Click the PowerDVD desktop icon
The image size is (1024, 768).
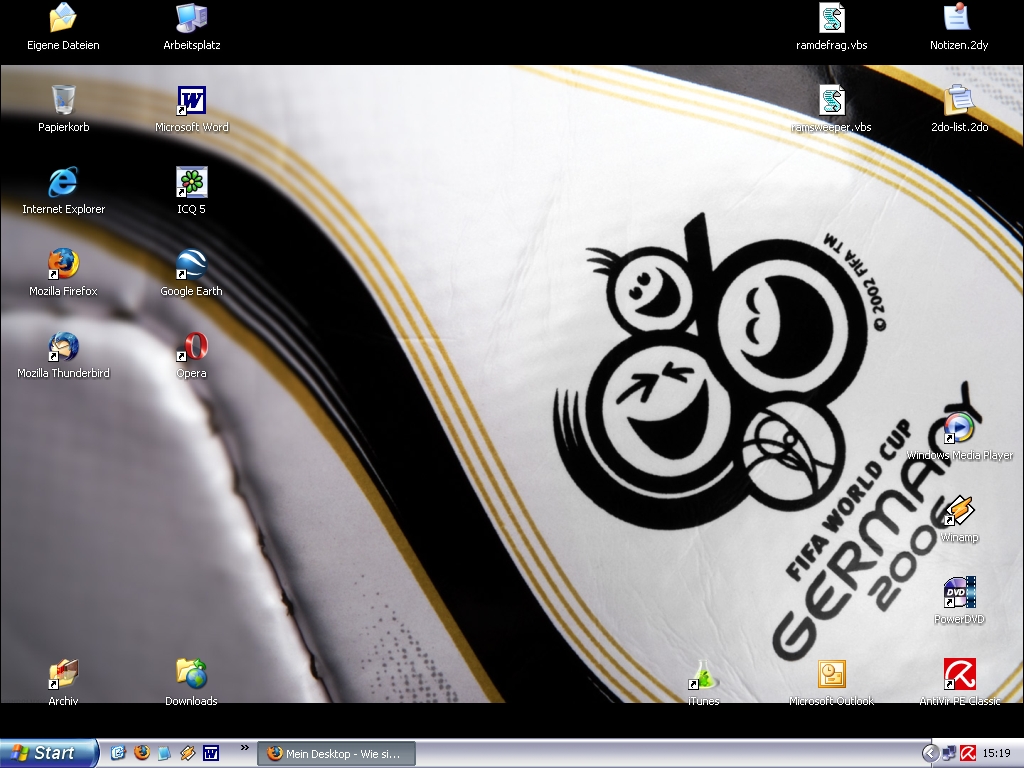[x=959, y=593]
